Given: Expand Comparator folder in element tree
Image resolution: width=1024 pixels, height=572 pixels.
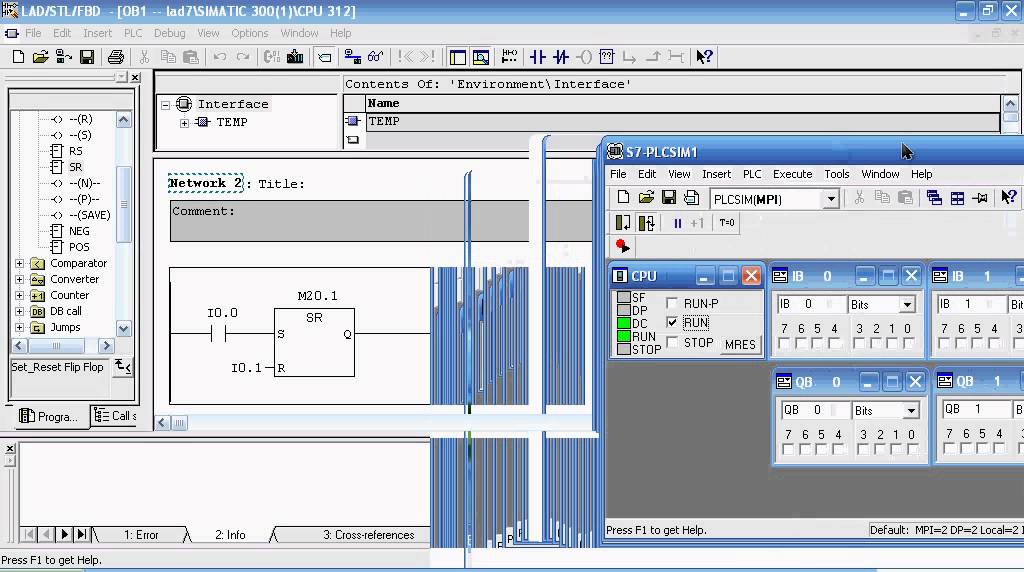Looking at the screenshot, I should 20,263.
